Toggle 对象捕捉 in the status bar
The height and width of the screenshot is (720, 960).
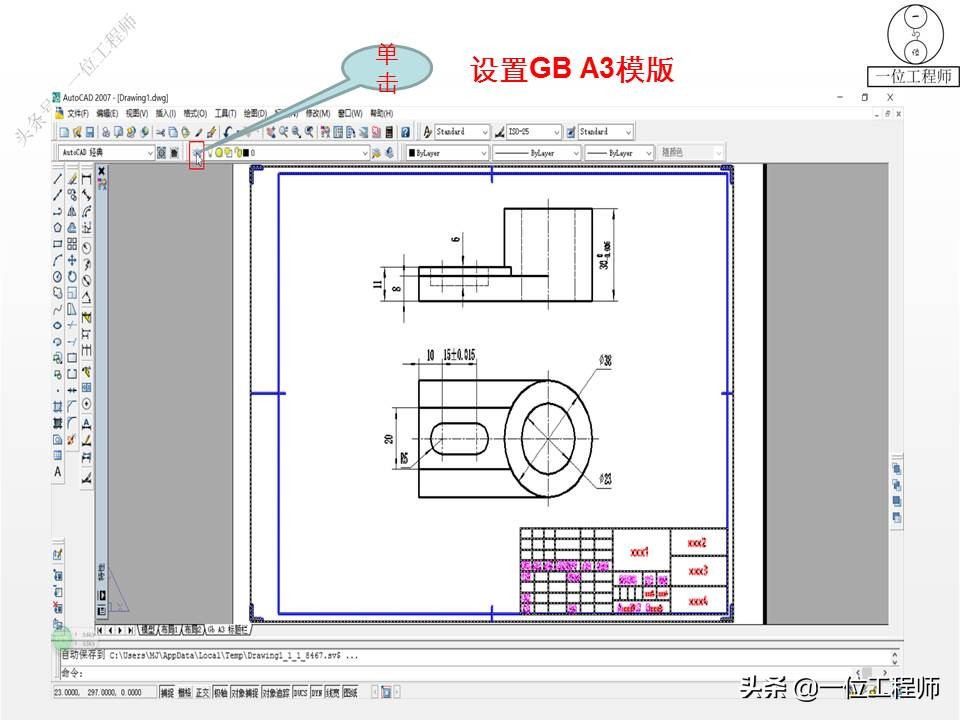pos(246,690)
